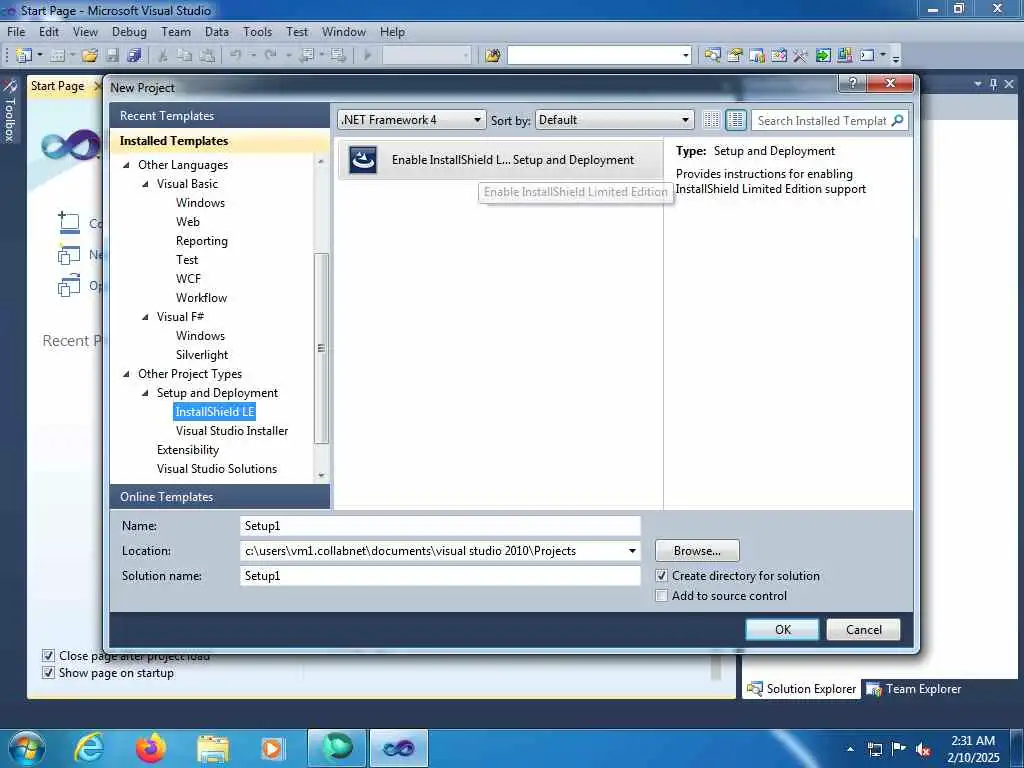
Task: Open the Sort by Default dropdown
Action: point(615,120)
